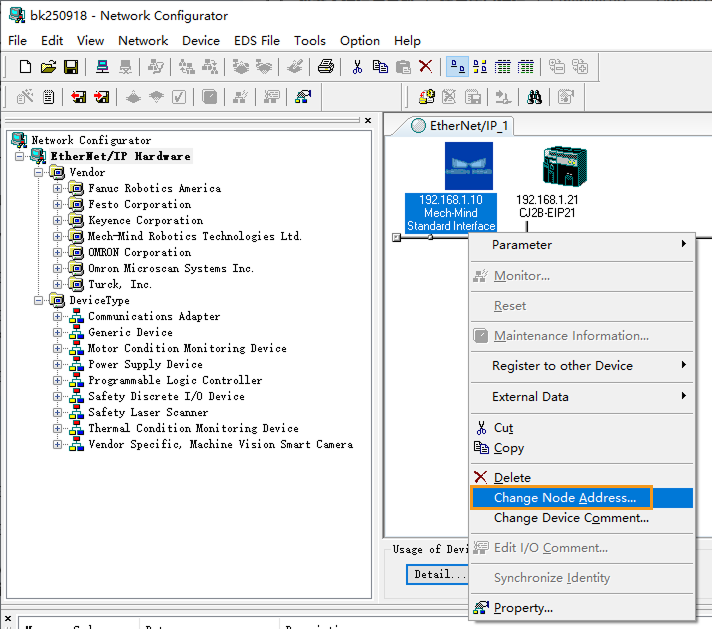Select the large icons view toolbar button
This screenshot has width=712, height=629.
[x=457, y=67]
